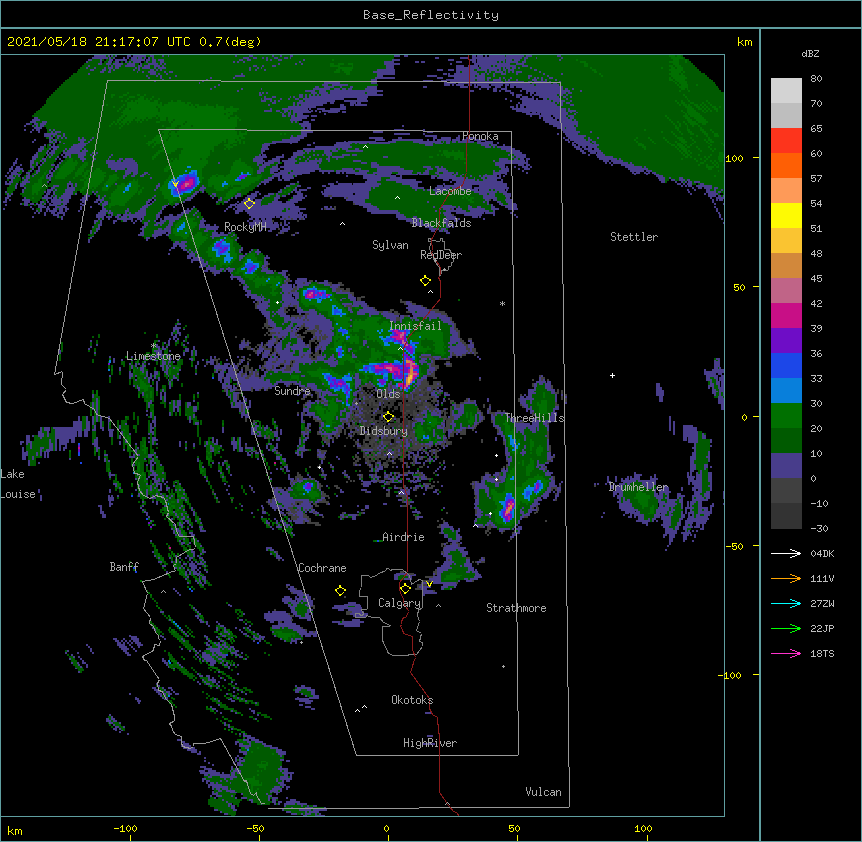
Task: Click the red storm core southeast of Innisfail
Action: click(x=409, y=373)
